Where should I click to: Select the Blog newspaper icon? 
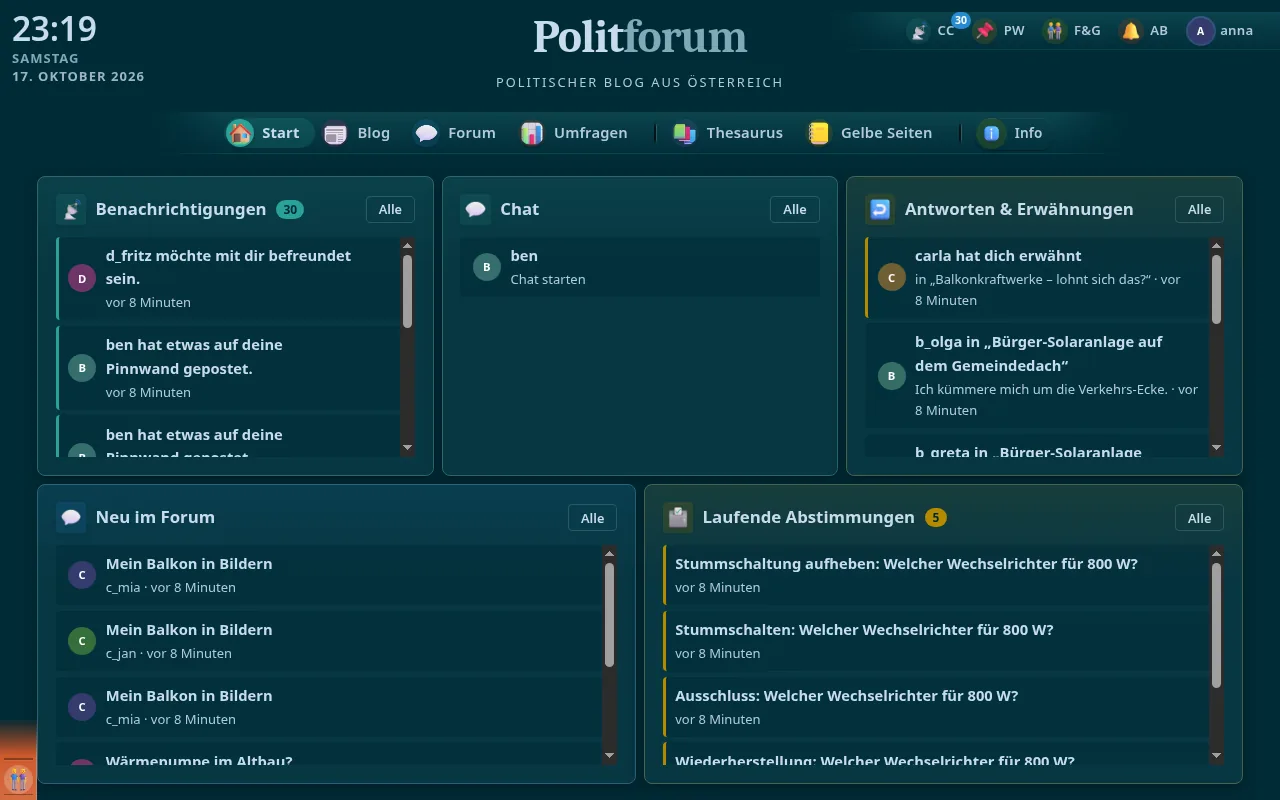coord(335,133)
